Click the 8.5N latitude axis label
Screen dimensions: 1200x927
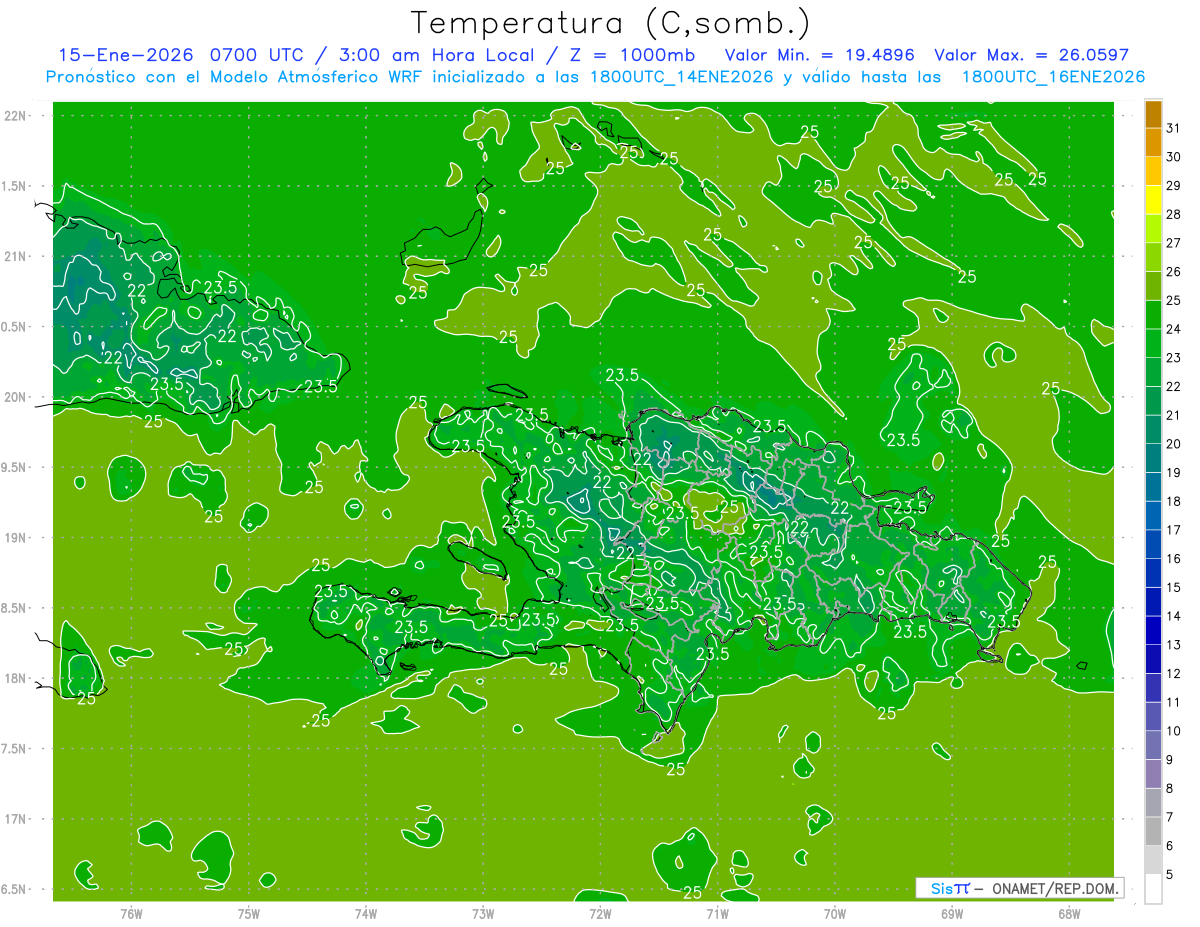point(14,608)
